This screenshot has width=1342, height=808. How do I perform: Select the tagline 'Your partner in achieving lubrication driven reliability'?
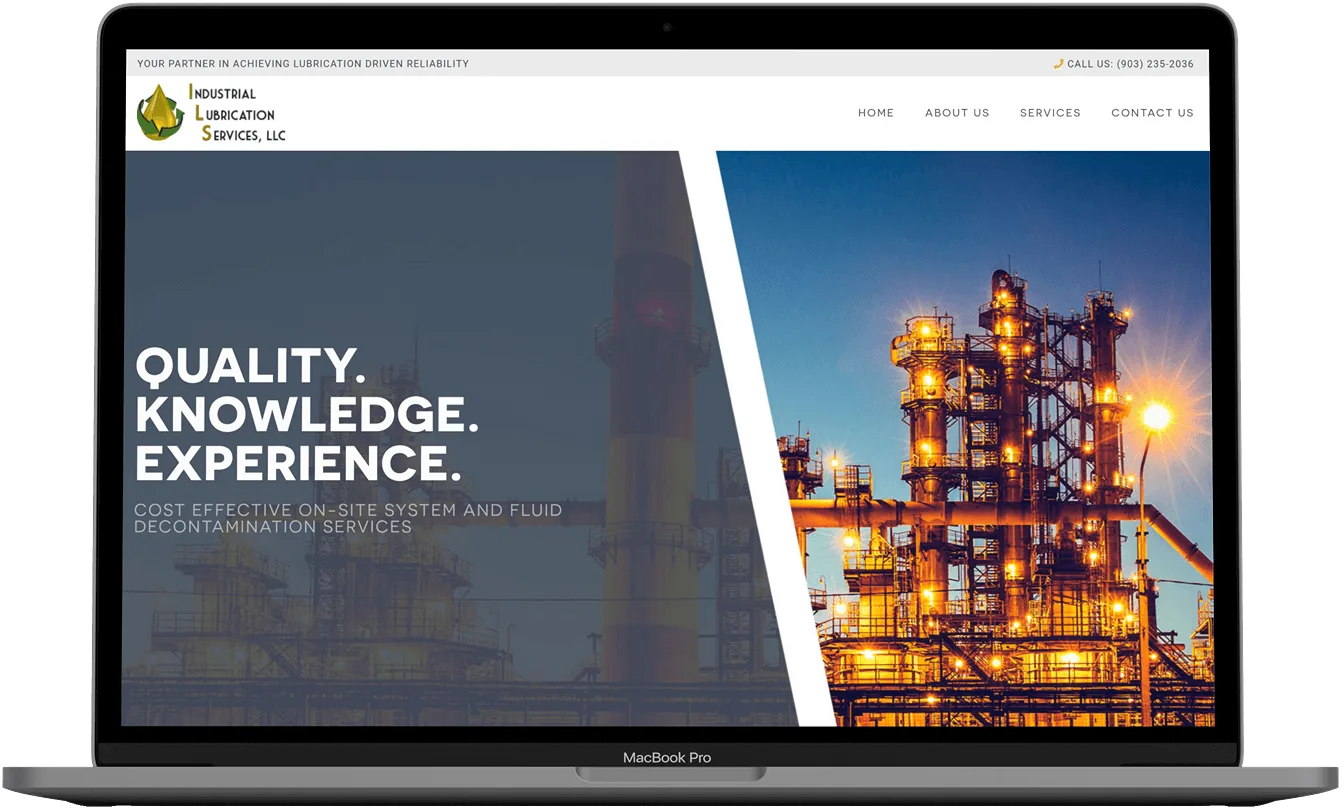tap(303, 64)
